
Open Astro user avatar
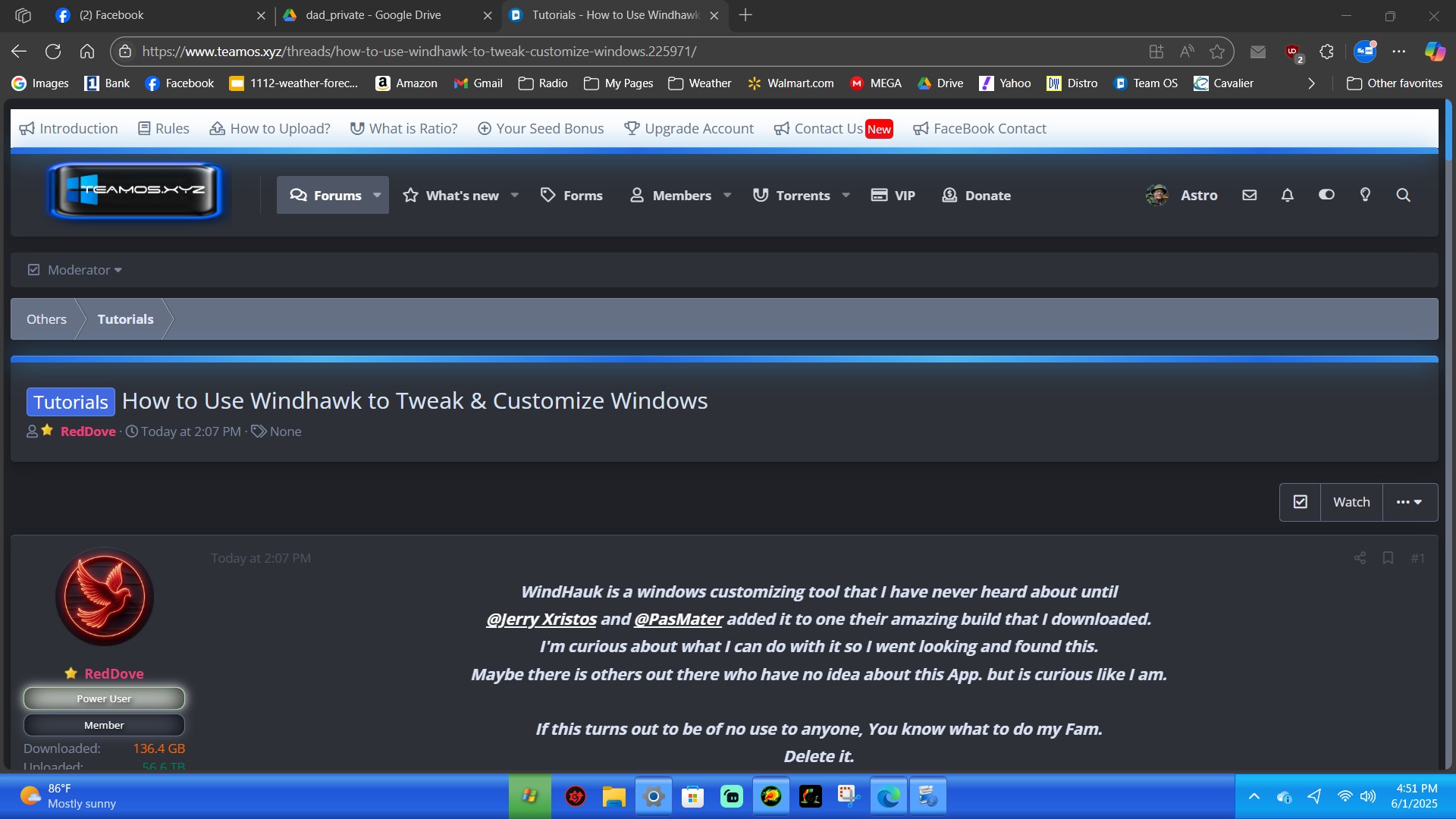[x=1157, y=195]
